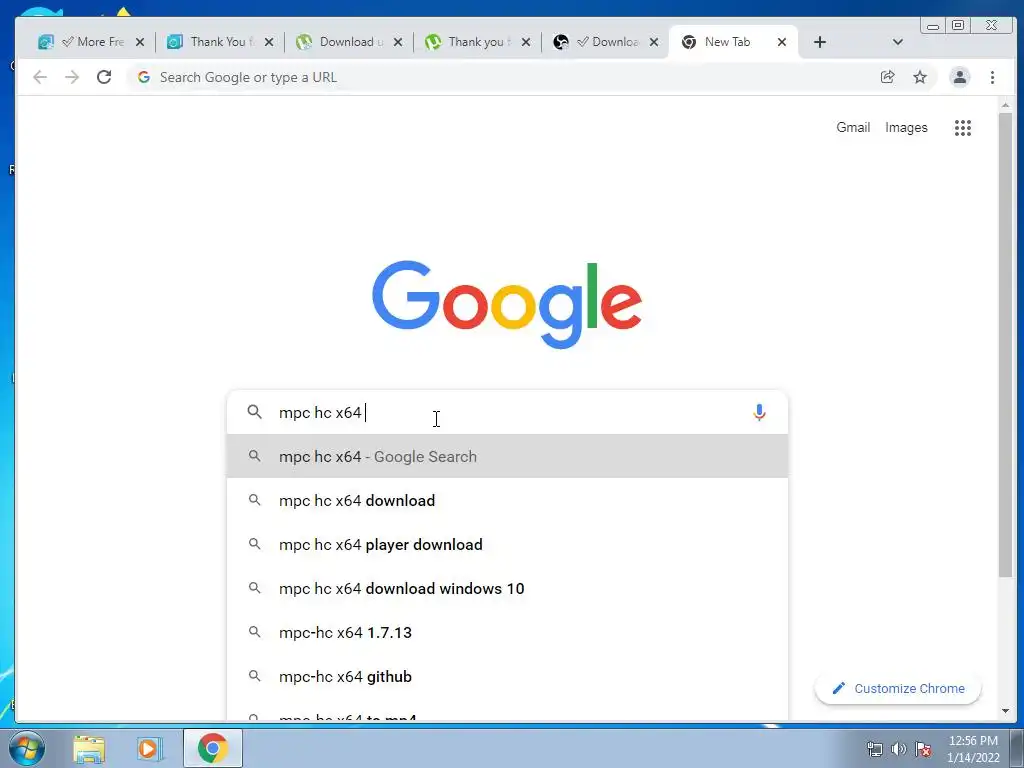Click Google icon in address bar
1024x768 pixels.
(144, 77)
